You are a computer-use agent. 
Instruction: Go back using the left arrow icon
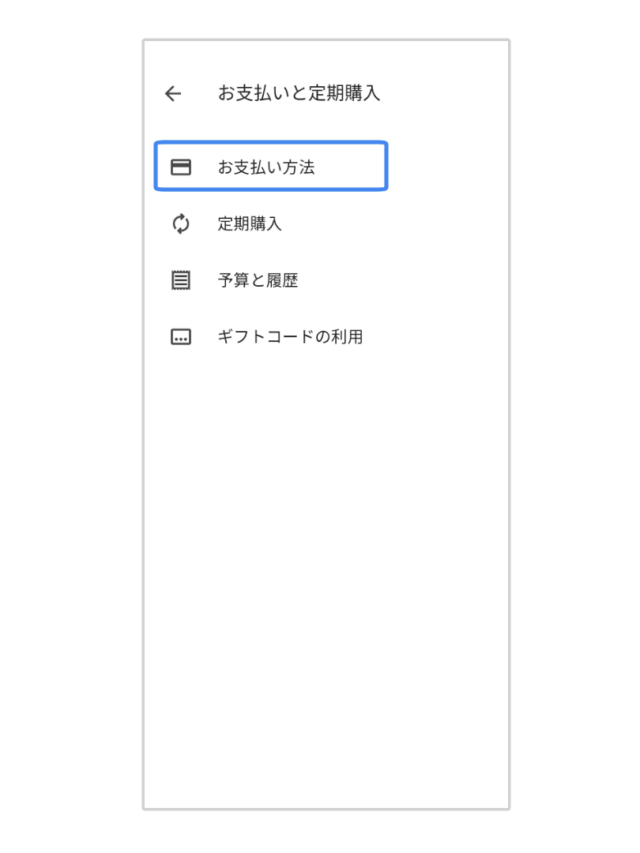click(x=173, y=94)
